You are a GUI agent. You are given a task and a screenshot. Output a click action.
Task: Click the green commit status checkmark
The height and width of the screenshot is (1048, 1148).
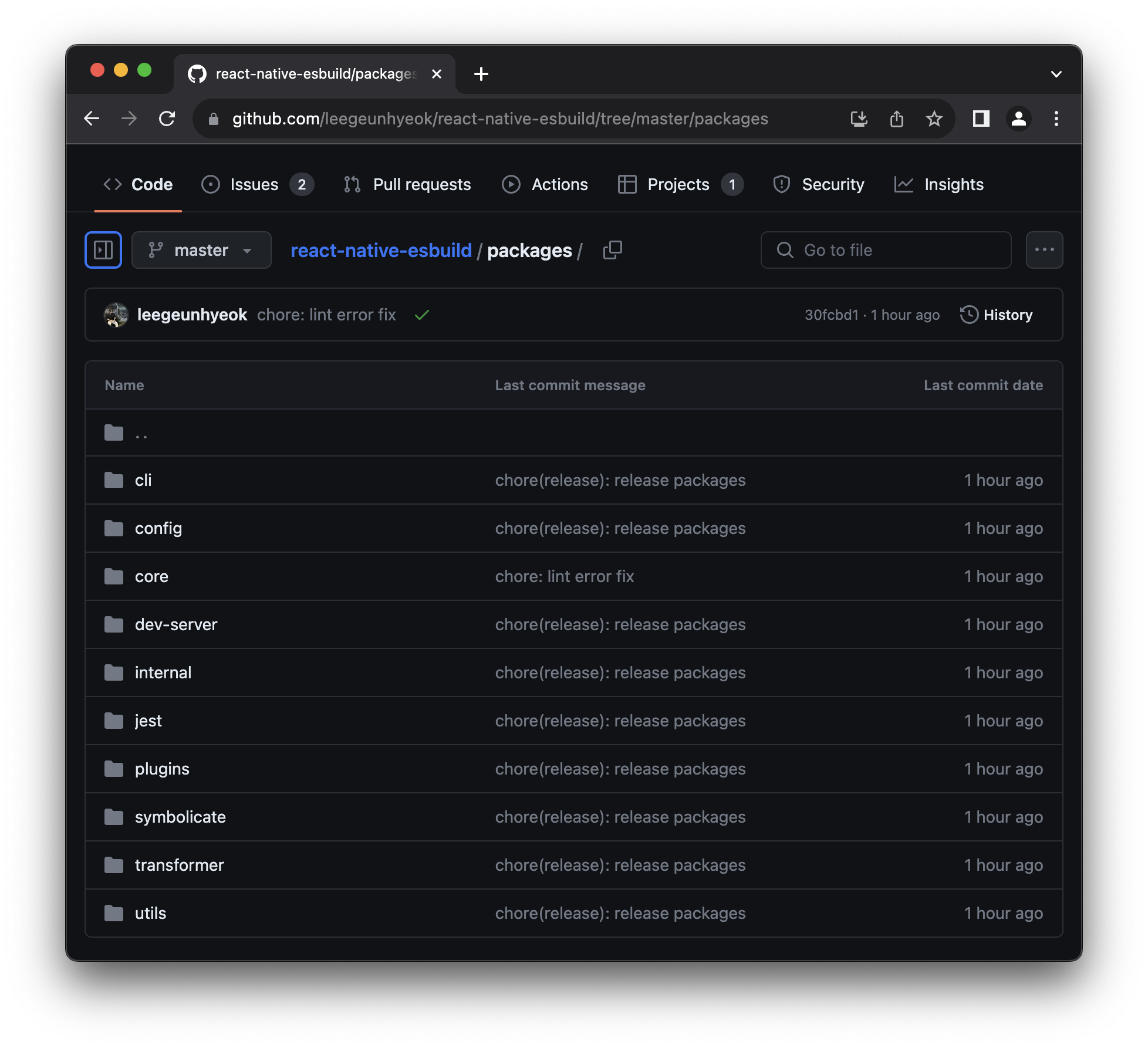tap(422, 315)
